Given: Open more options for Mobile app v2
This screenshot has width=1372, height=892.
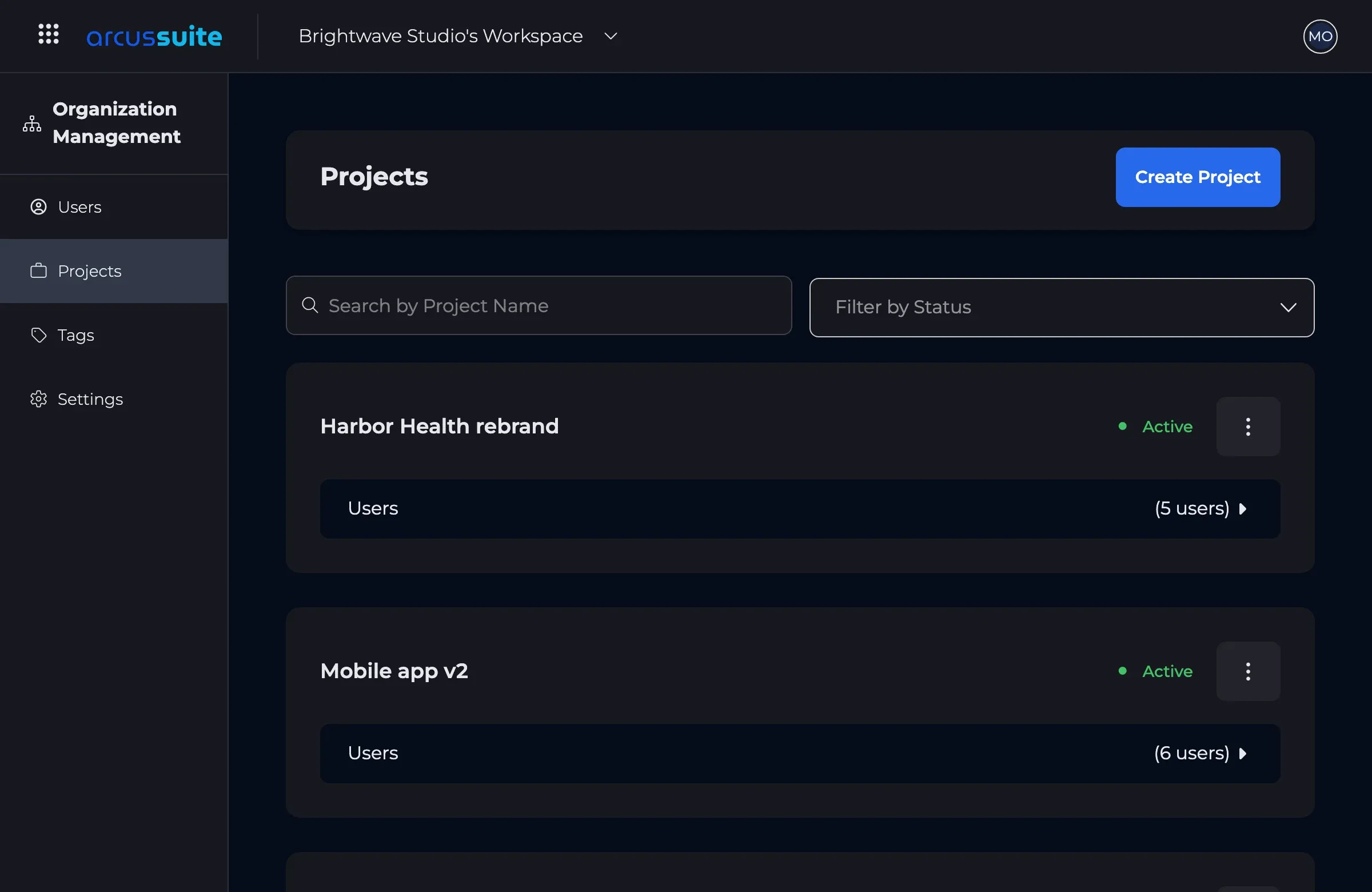Looking at the screenshot, I should (x=1248, y=671).
